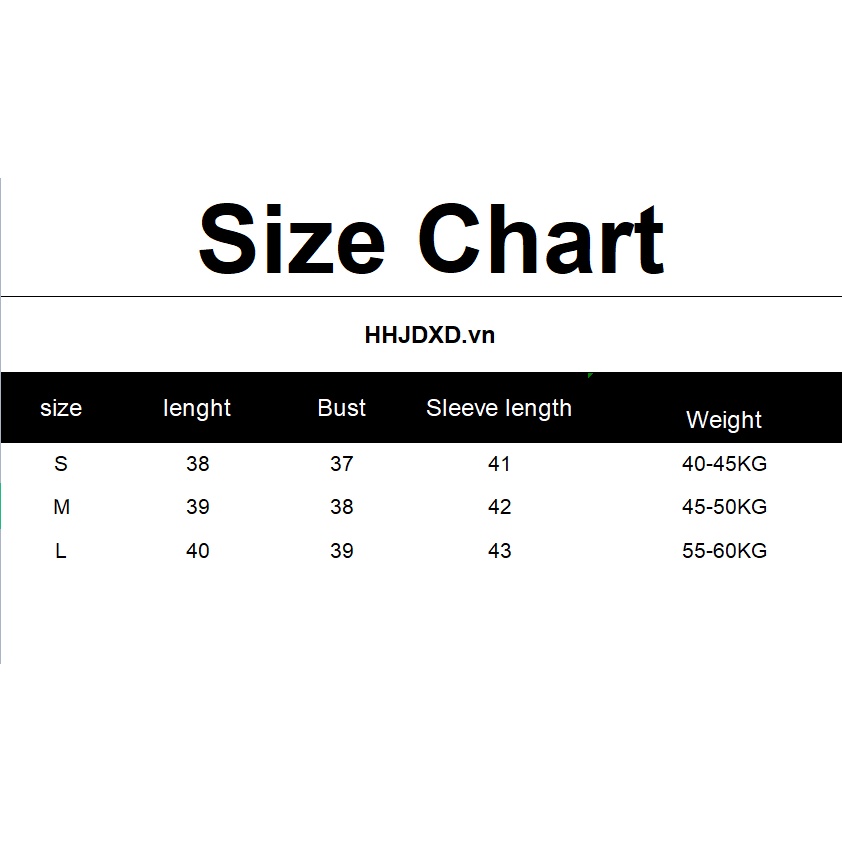Click length value 38 in S row
The image size is (842, 842).
(x=198, y=464)
